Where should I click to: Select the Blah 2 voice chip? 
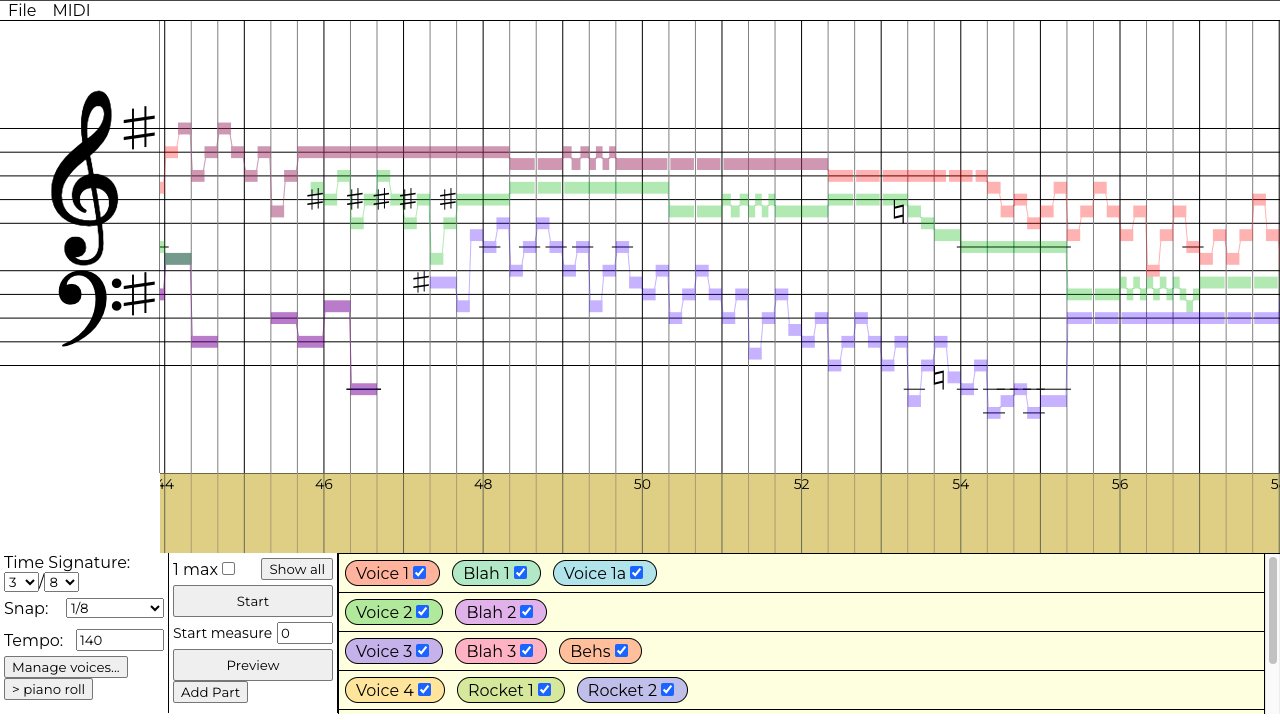[x=490, y=612]
